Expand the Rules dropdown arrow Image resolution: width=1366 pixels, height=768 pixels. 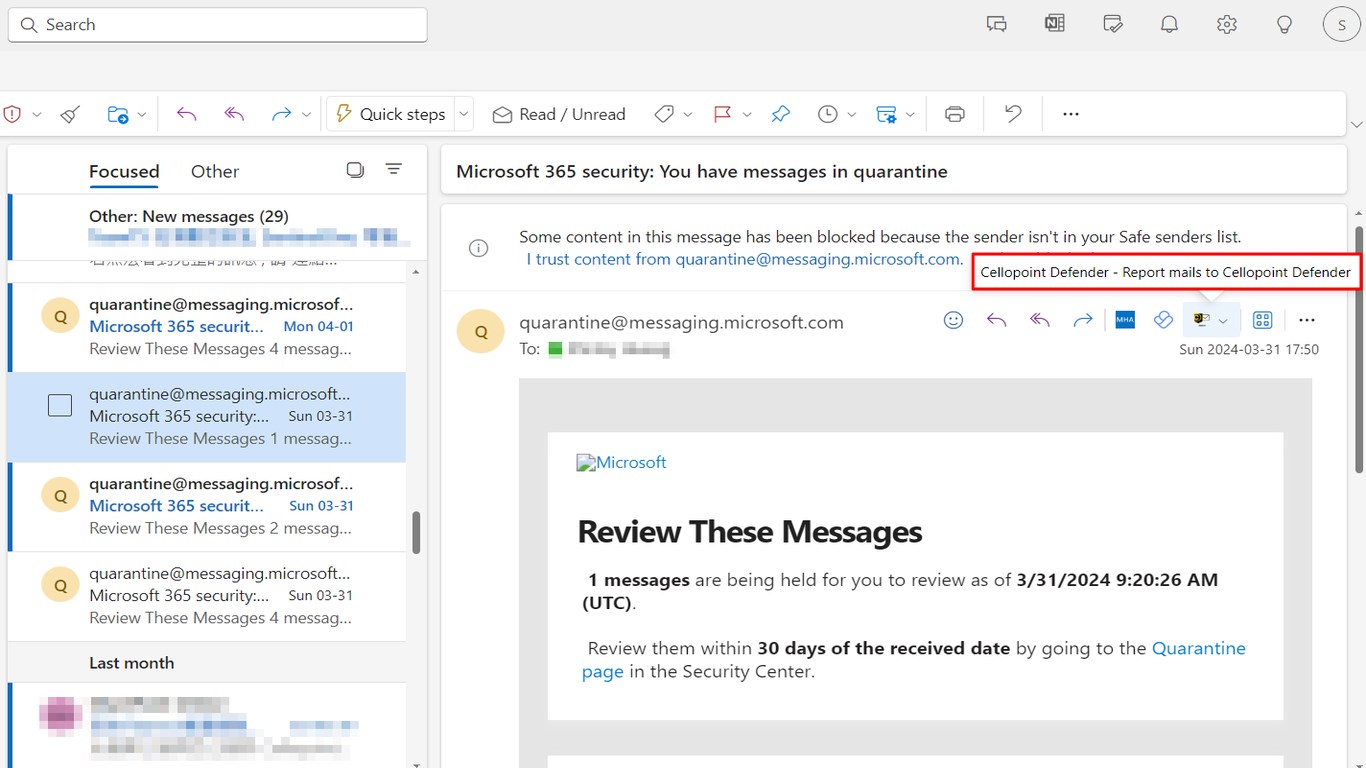[x=910, y=115]
